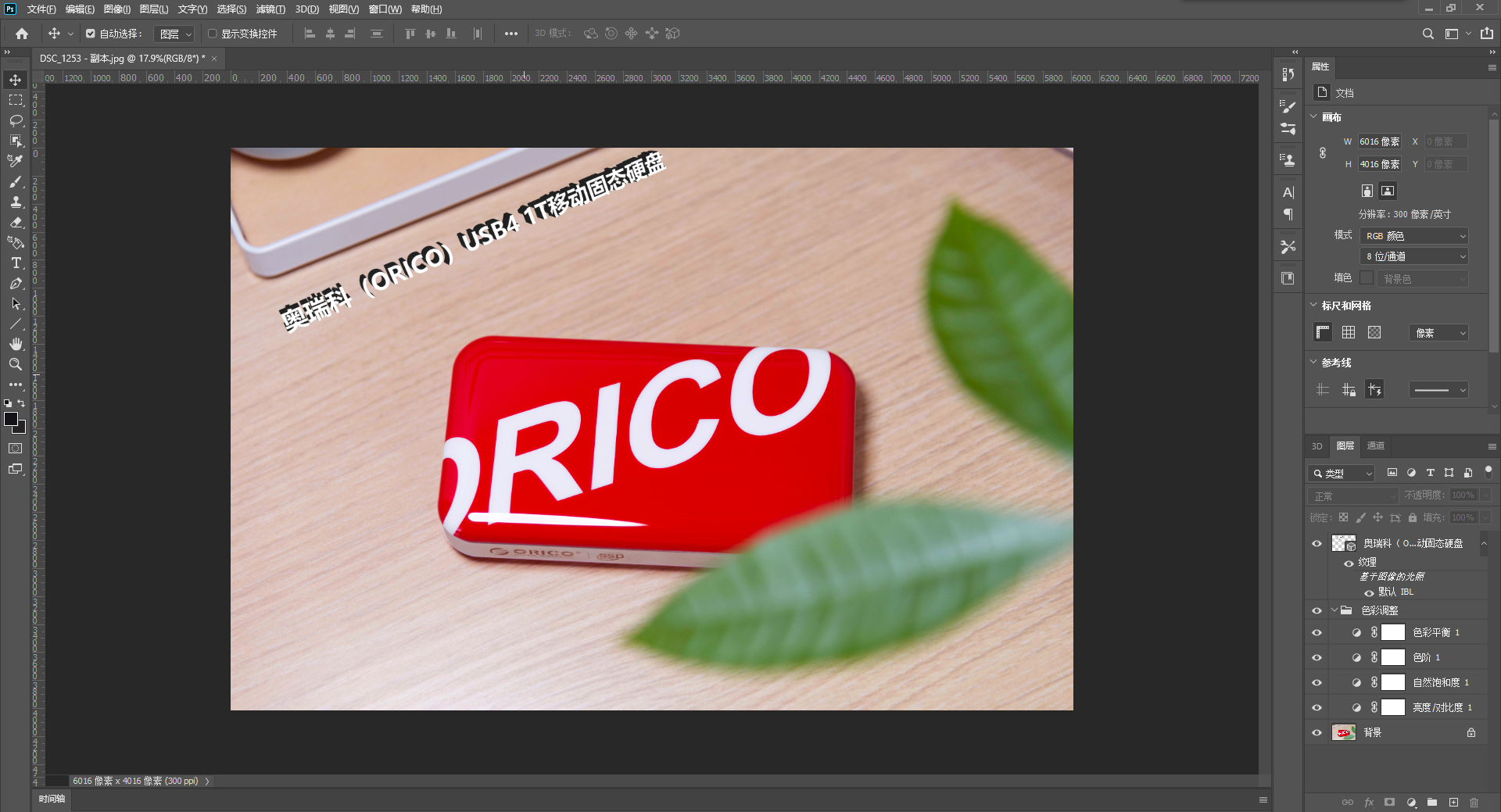
Task: Click the Home icon in options bar
Action: coord(22,34)
